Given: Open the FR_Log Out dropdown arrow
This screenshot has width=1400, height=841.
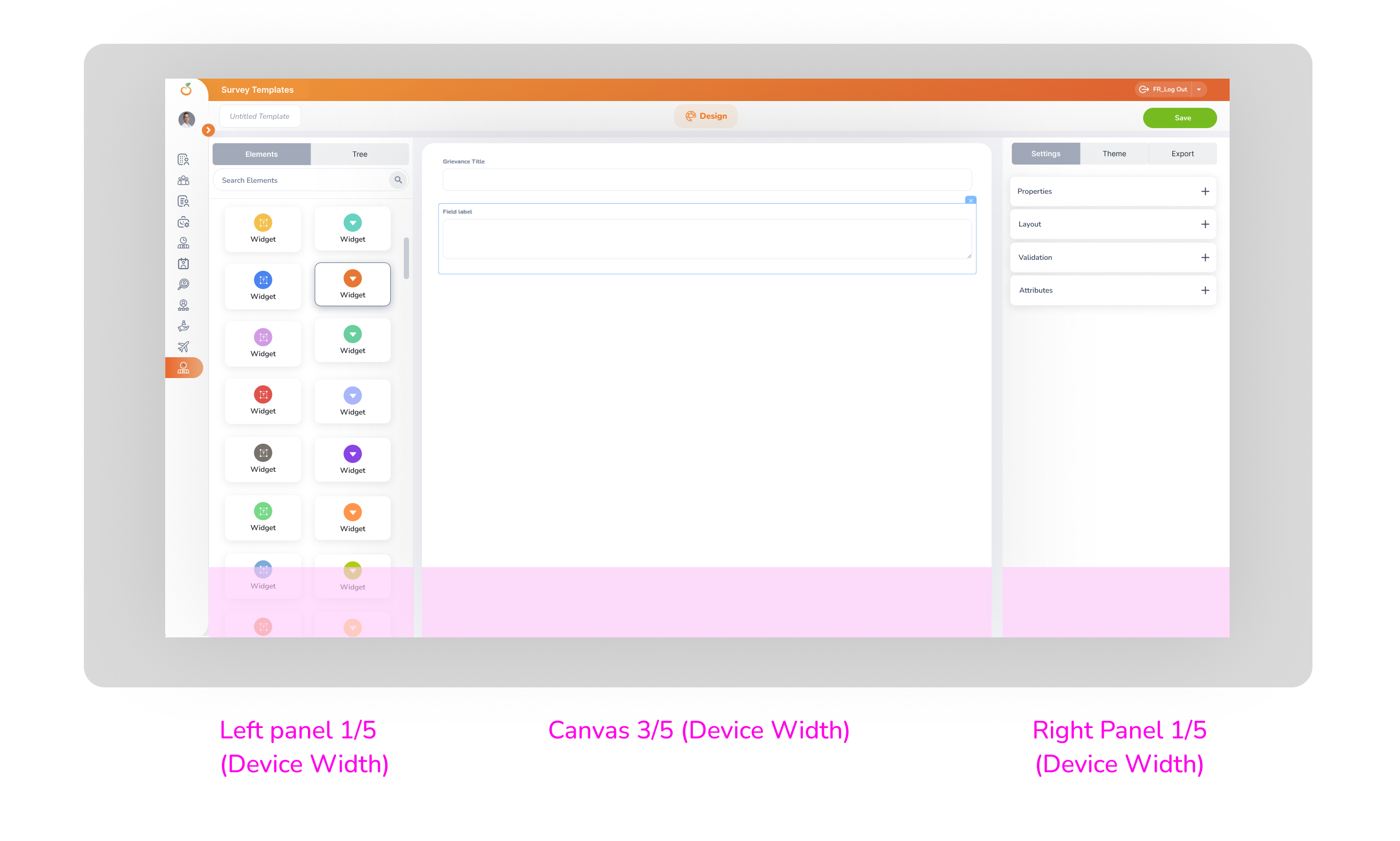Looking at the screenshot, I should [1199, 90].
